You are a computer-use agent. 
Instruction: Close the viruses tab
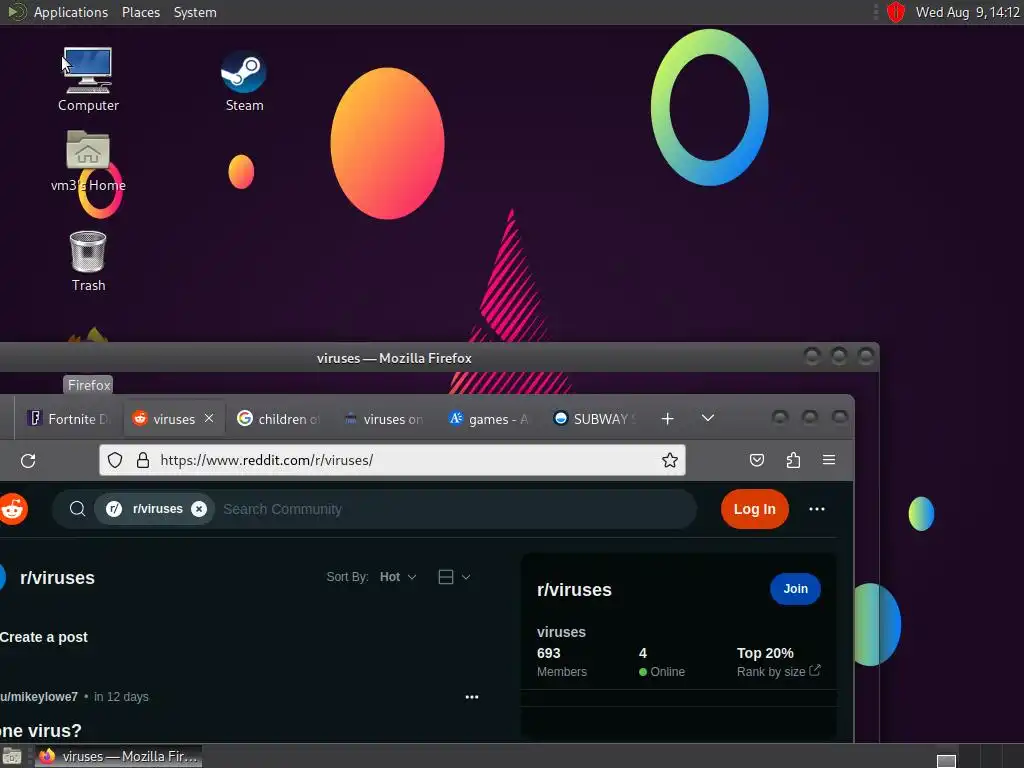pos(209,418)
